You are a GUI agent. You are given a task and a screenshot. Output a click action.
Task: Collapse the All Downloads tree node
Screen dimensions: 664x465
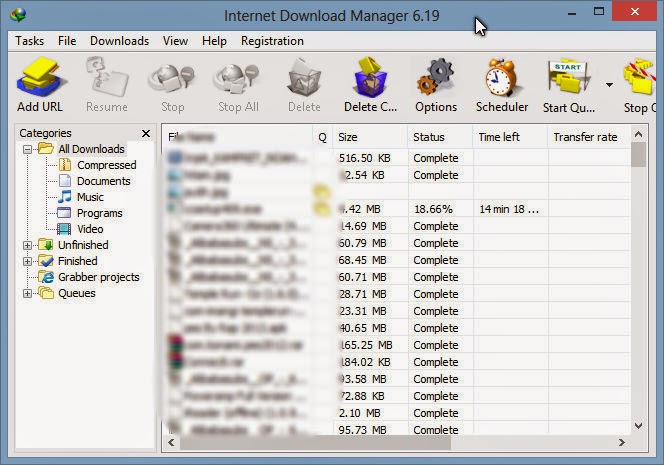click(x=28, y=149)
